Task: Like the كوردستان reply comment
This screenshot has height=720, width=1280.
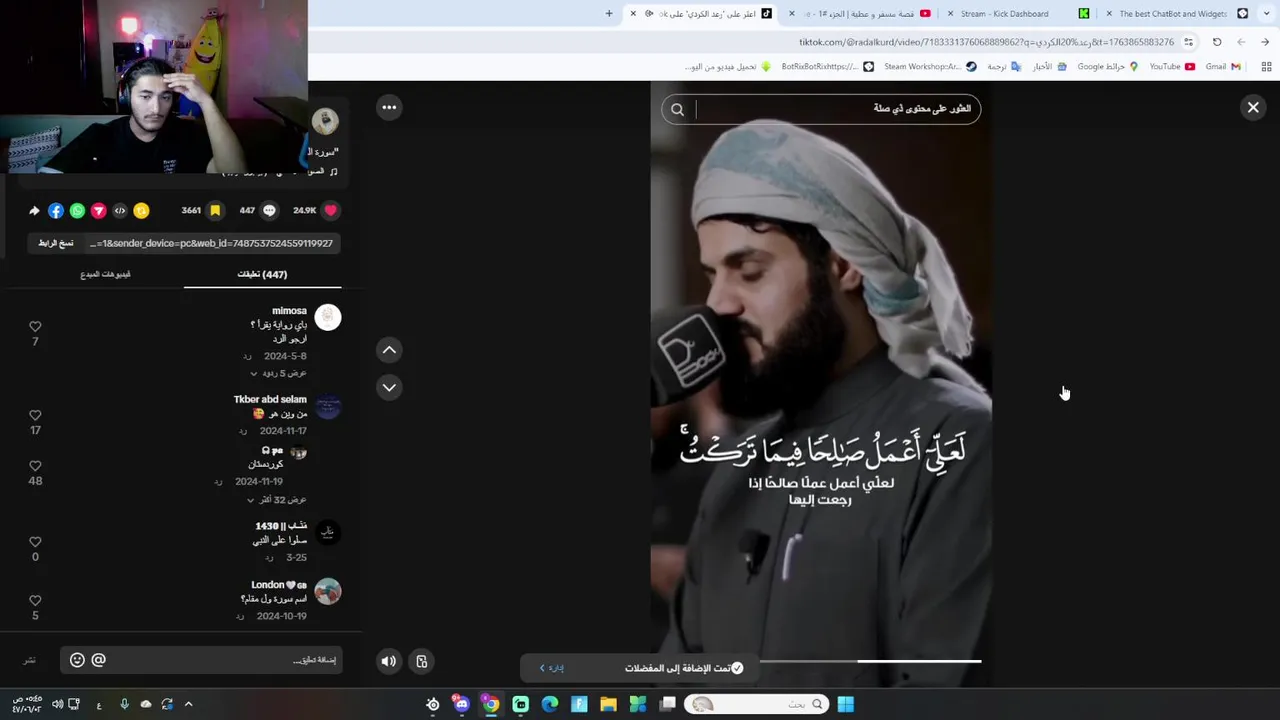Action: (x=35, y=466)
